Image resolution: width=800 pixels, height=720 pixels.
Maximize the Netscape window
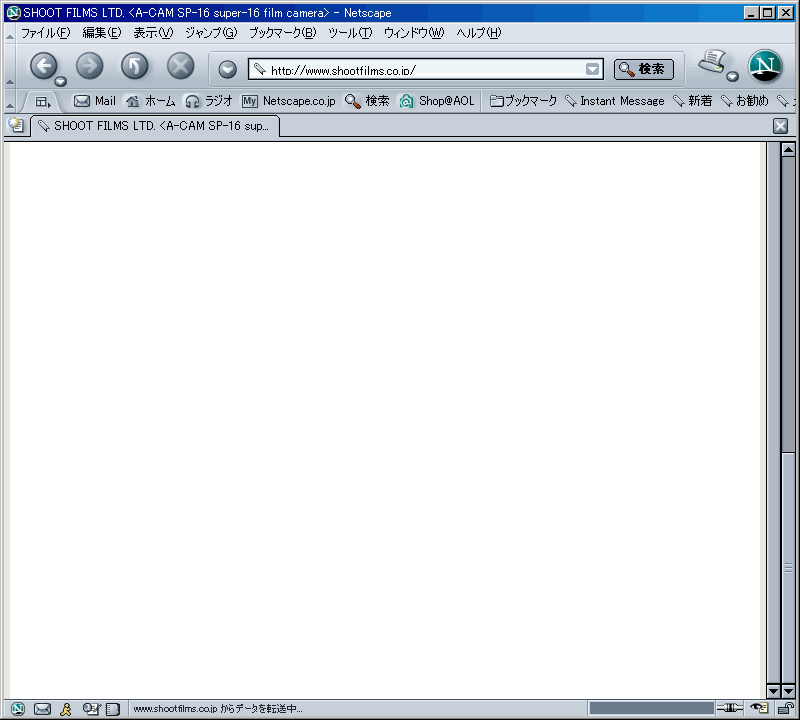click(767, 13)
